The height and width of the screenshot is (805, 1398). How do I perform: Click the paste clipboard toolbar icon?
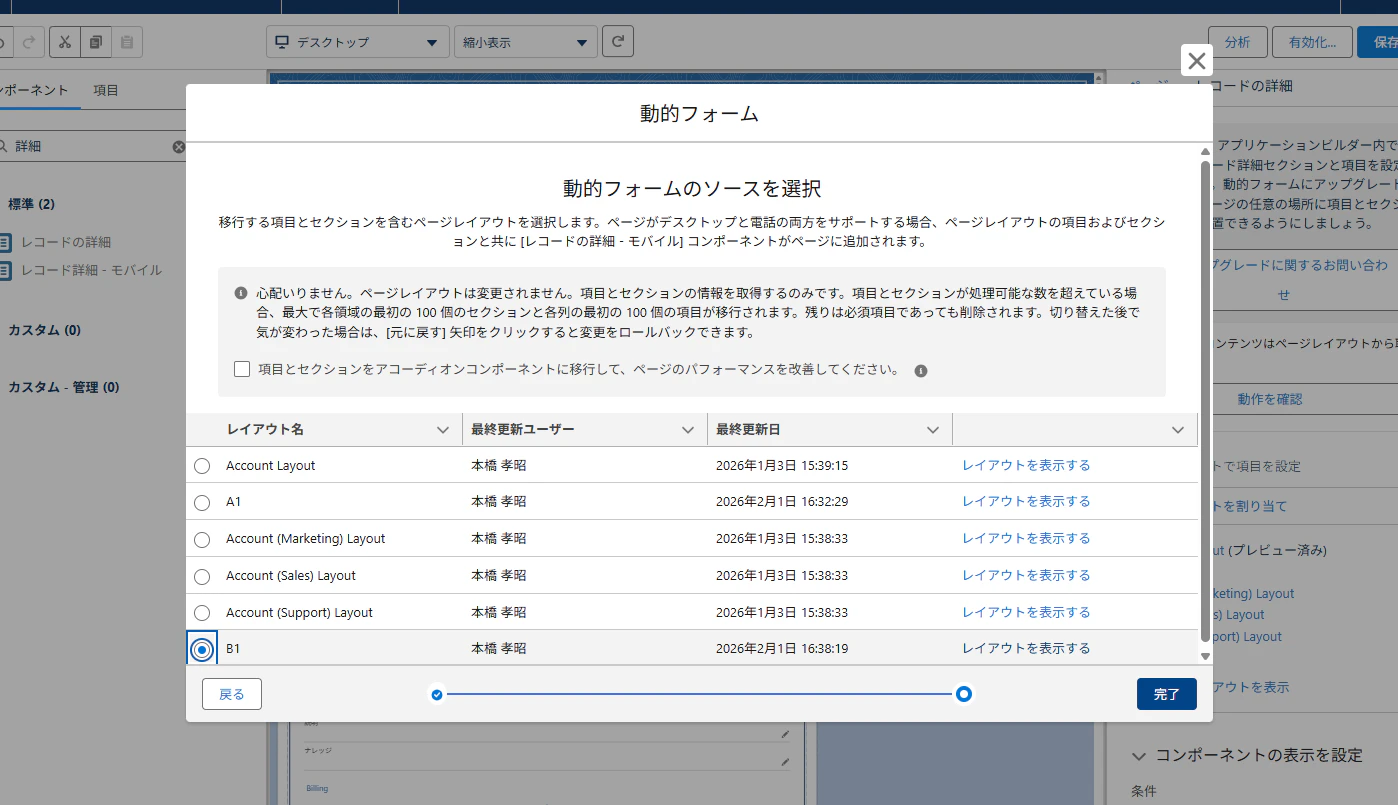[127, 42]
